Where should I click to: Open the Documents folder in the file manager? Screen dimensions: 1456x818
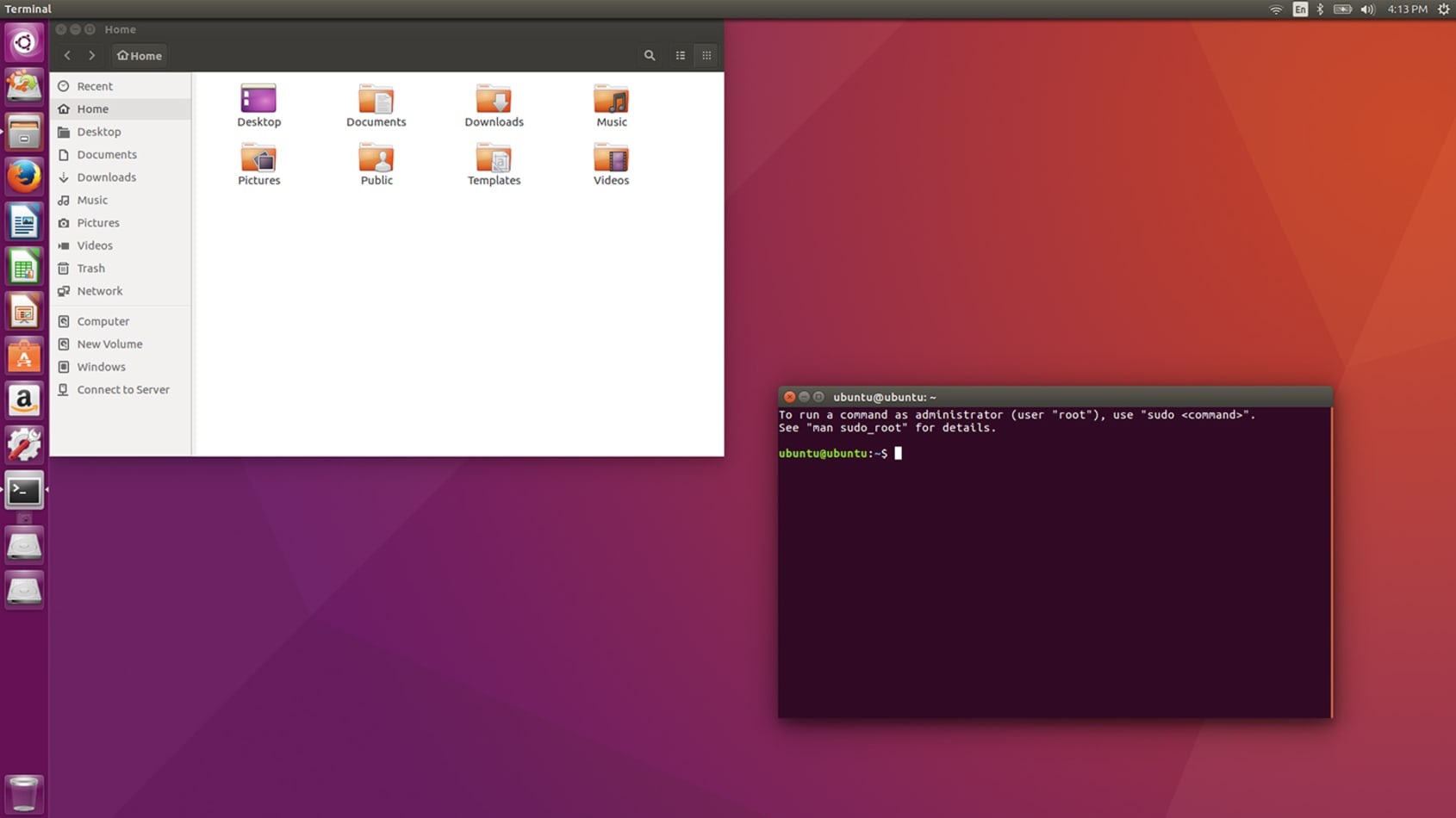point(376,105)
